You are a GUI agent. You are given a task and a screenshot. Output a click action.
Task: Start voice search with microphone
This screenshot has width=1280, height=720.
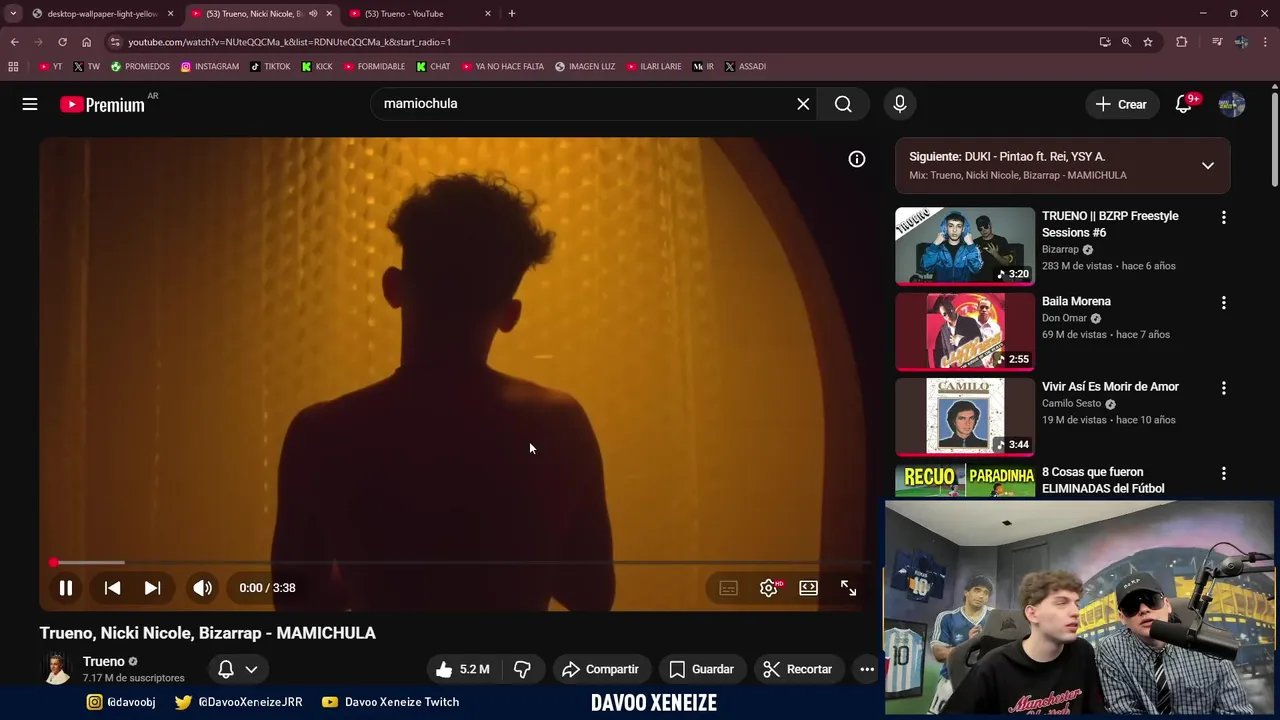pyautogui.click(x=899, y=104)
